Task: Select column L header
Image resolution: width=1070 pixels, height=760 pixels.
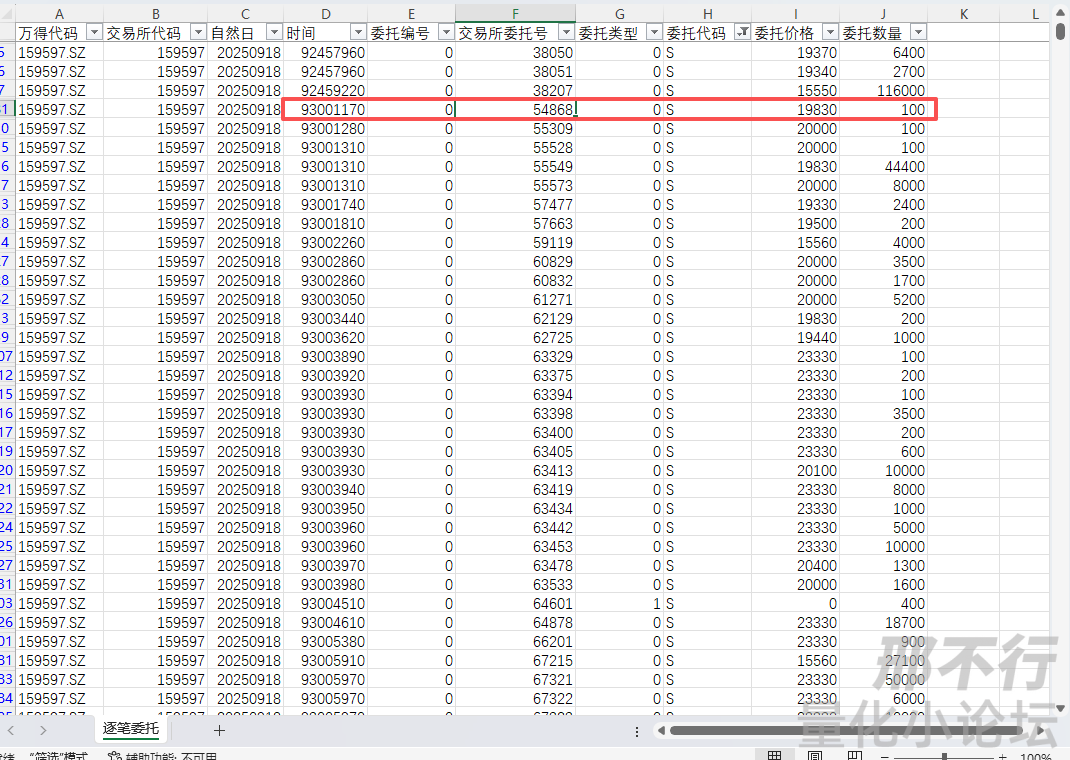Action: 1035,14
